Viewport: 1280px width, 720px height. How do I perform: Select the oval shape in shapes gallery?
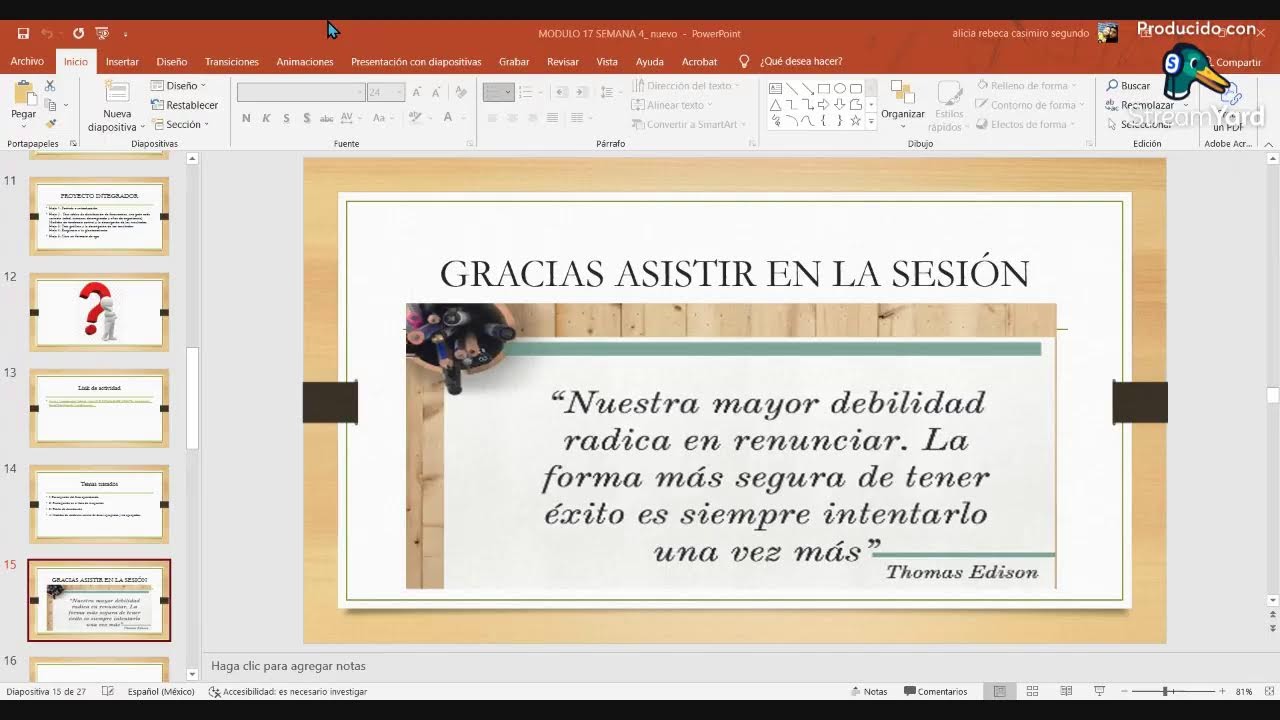840,88
